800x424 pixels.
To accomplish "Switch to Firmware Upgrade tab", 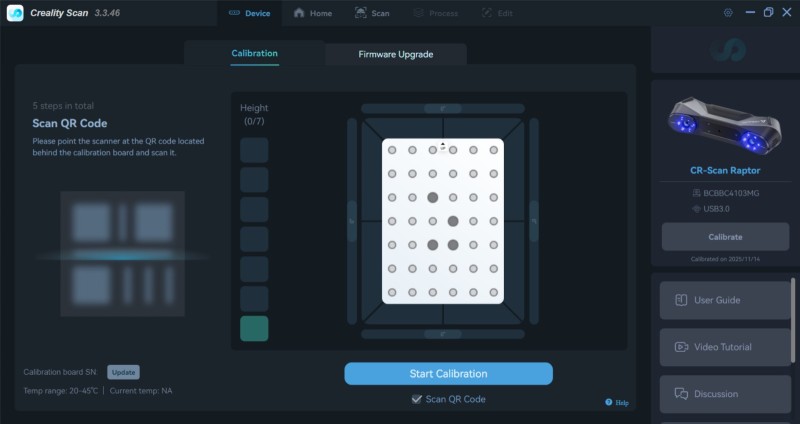I will coord(395,55).
